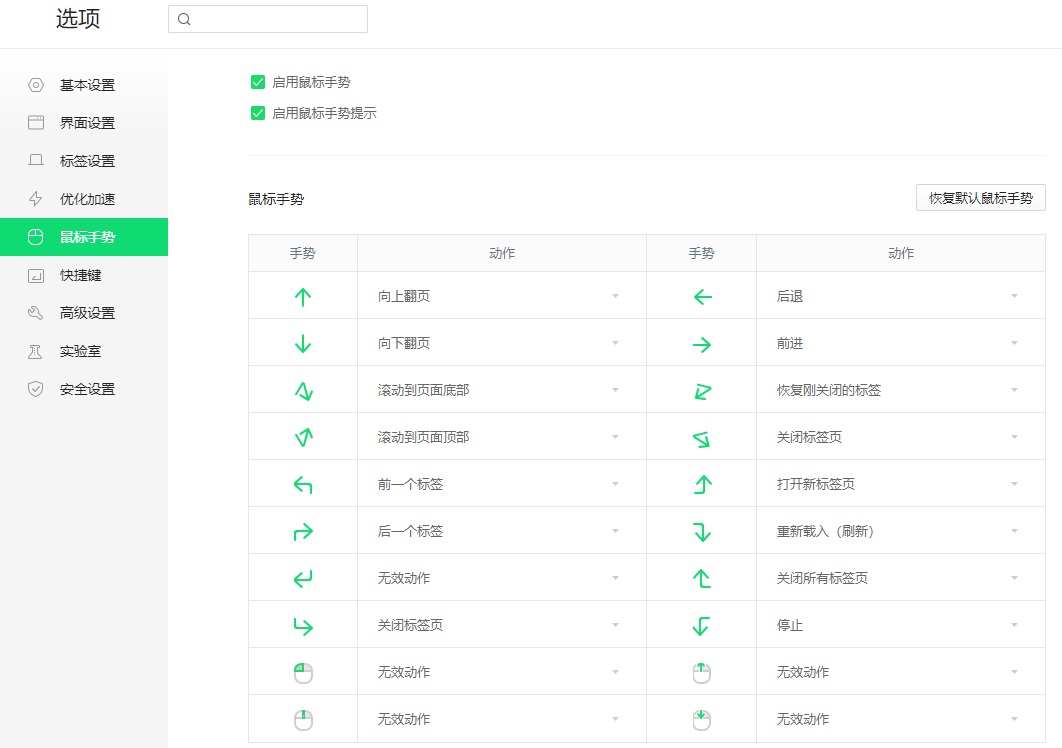Go to 安全设置 in the sidebar
The height and width of the screenshot is (748, 1062).
(86, 389)
